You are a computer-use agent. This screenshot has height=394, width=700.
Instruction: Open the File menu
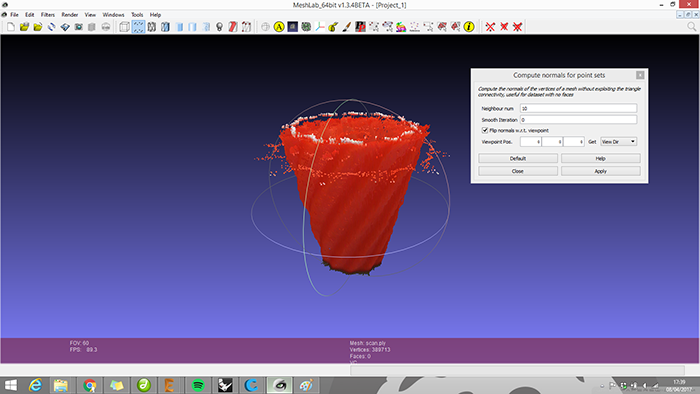click(14, 15)
